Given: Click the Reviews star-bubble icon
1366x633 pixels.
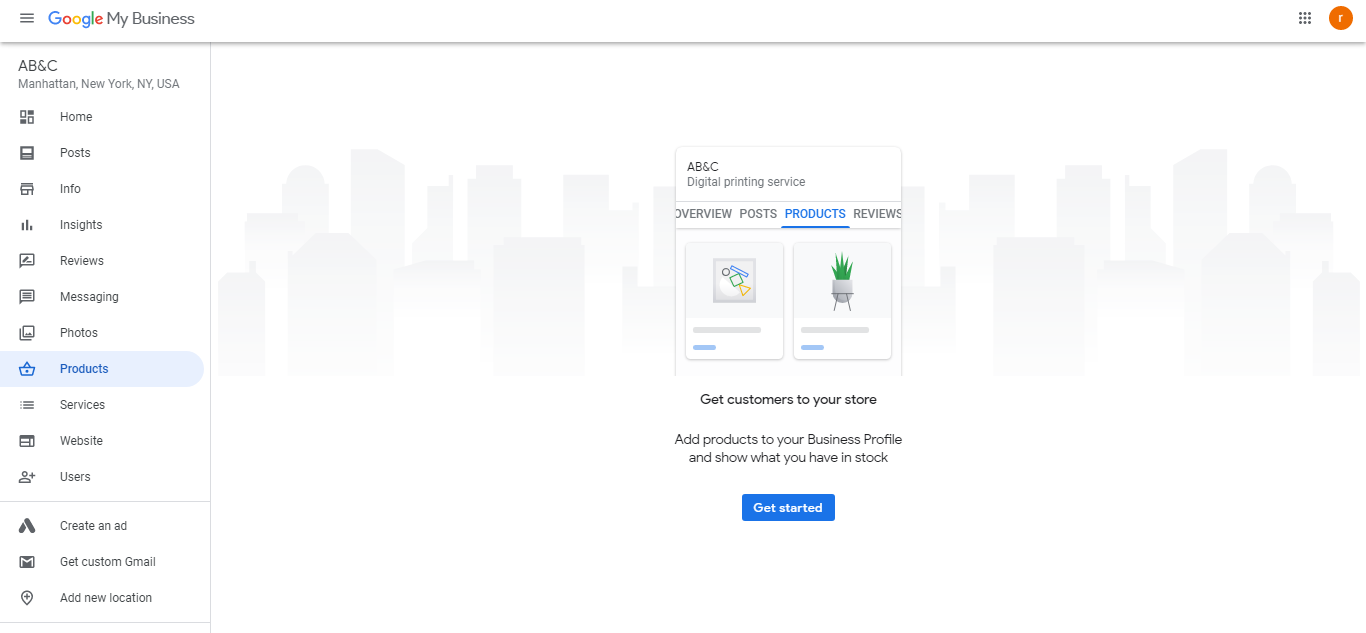Looking at the screenshot, I should pos(27,261).
